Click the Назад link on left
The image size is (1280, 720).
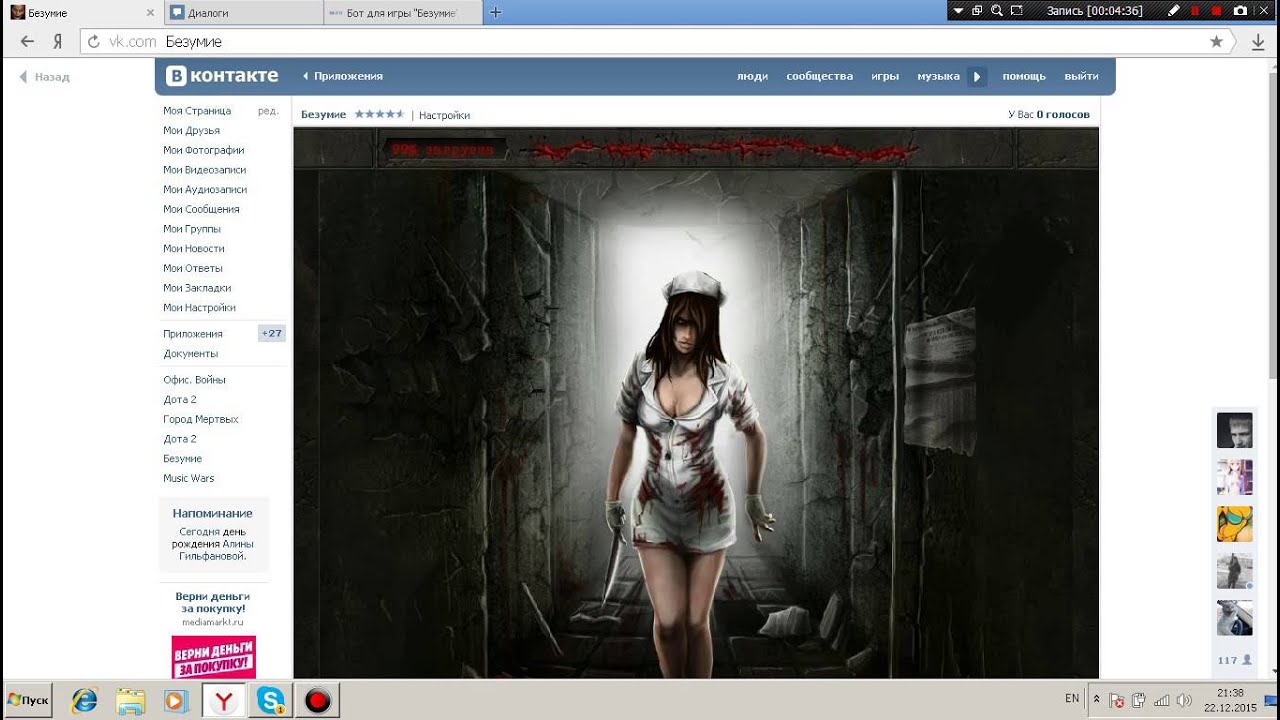click(44, 76)
